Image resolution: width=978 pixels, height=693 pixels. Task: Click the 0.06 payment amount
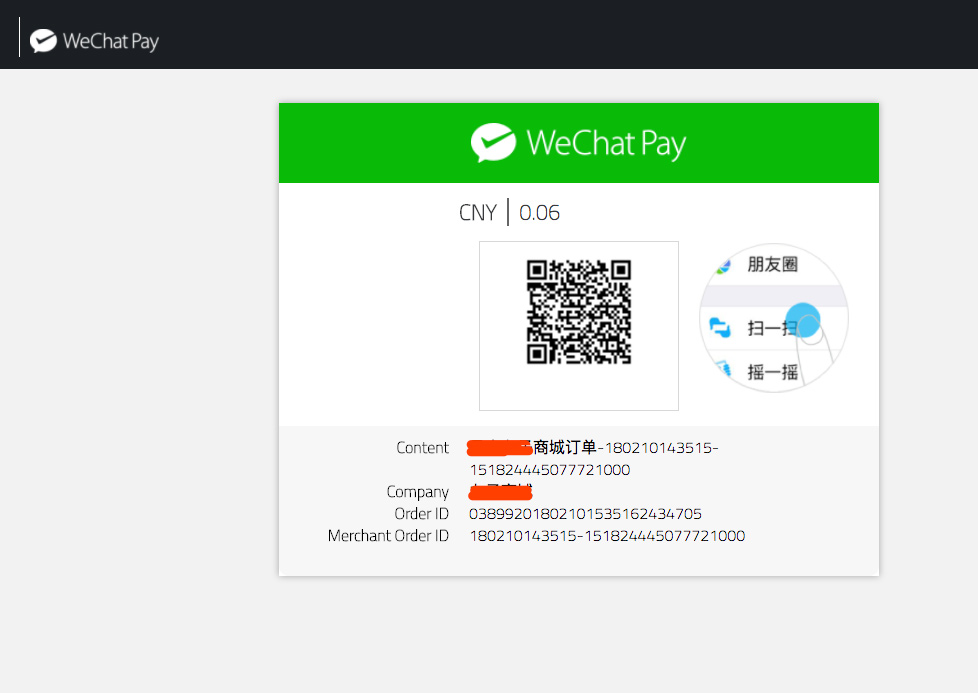click(x=540, y=213)
